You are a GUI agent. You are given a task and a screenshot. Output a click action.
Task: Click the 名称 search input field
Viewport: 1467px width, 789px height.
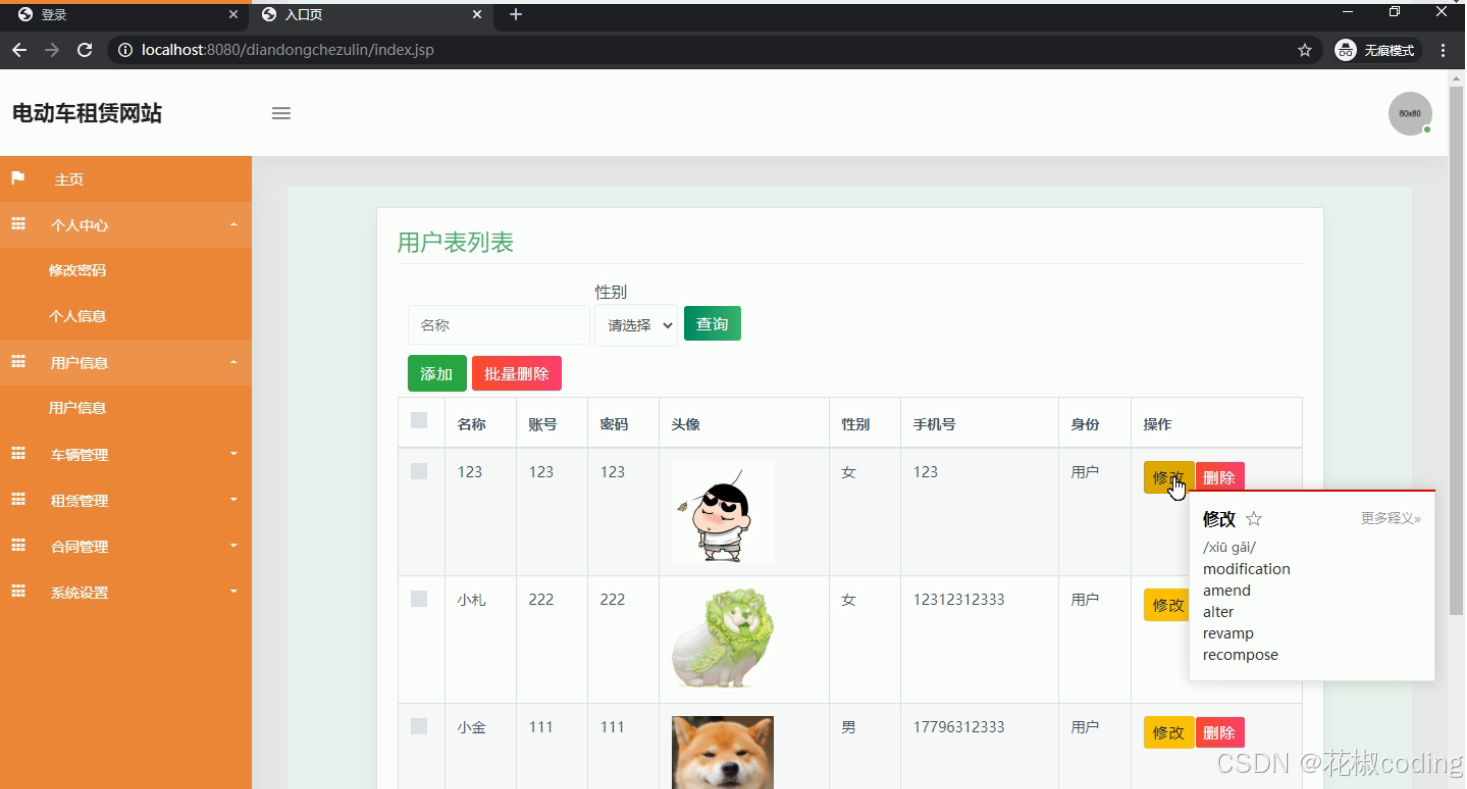point(497,324)
